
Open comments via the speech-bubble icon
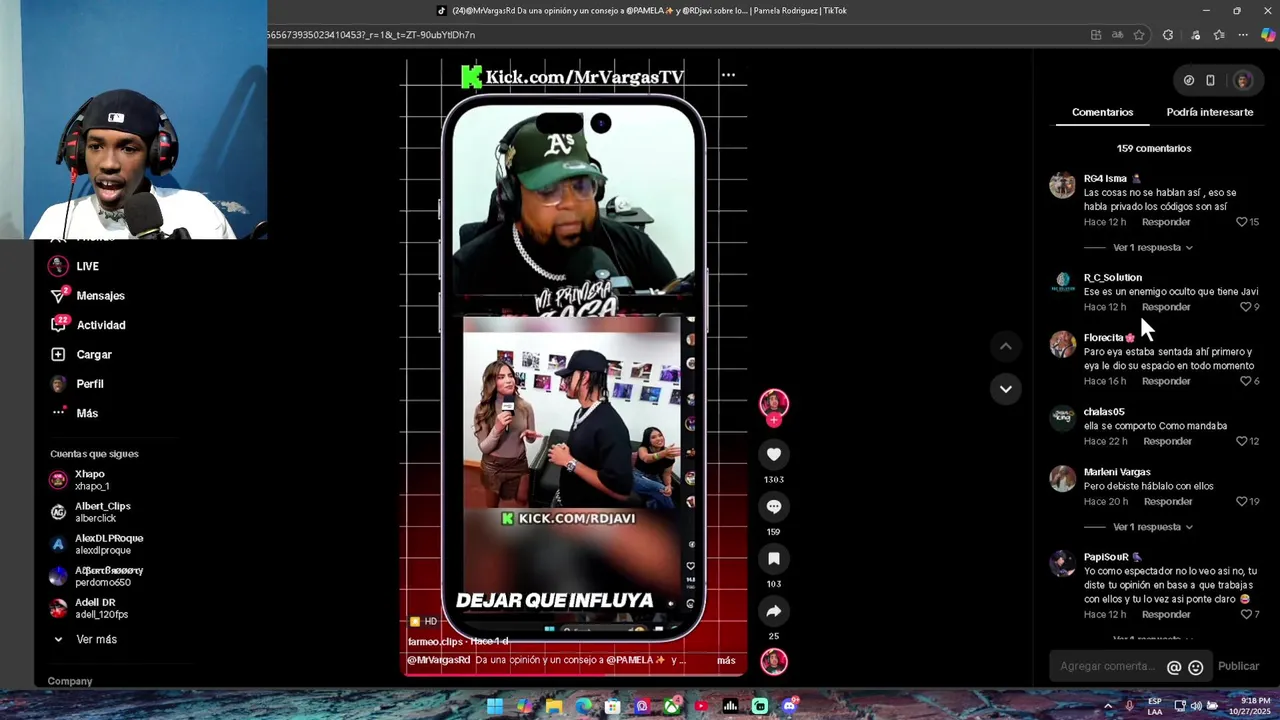click(774, 506)
